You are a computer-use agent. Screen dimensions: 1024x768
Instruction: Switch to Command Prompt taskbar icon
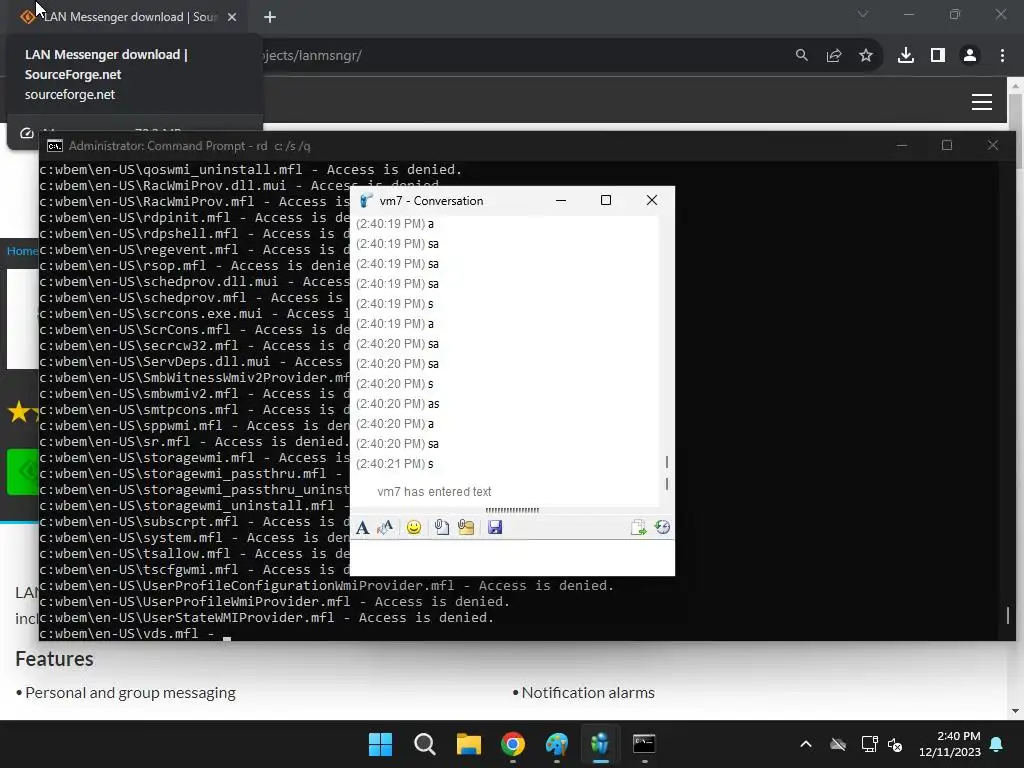coord(644,744)
